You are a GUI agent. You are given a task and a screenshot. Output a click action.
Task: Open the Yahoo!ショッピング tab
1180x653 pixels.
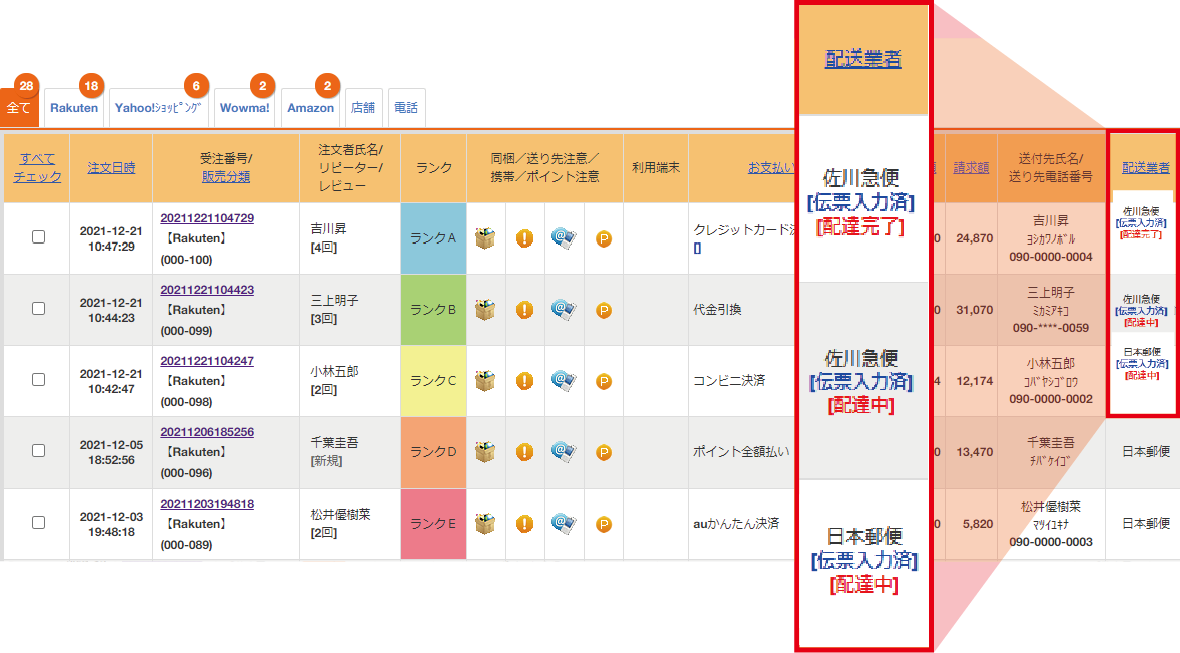tap(158, 108)
